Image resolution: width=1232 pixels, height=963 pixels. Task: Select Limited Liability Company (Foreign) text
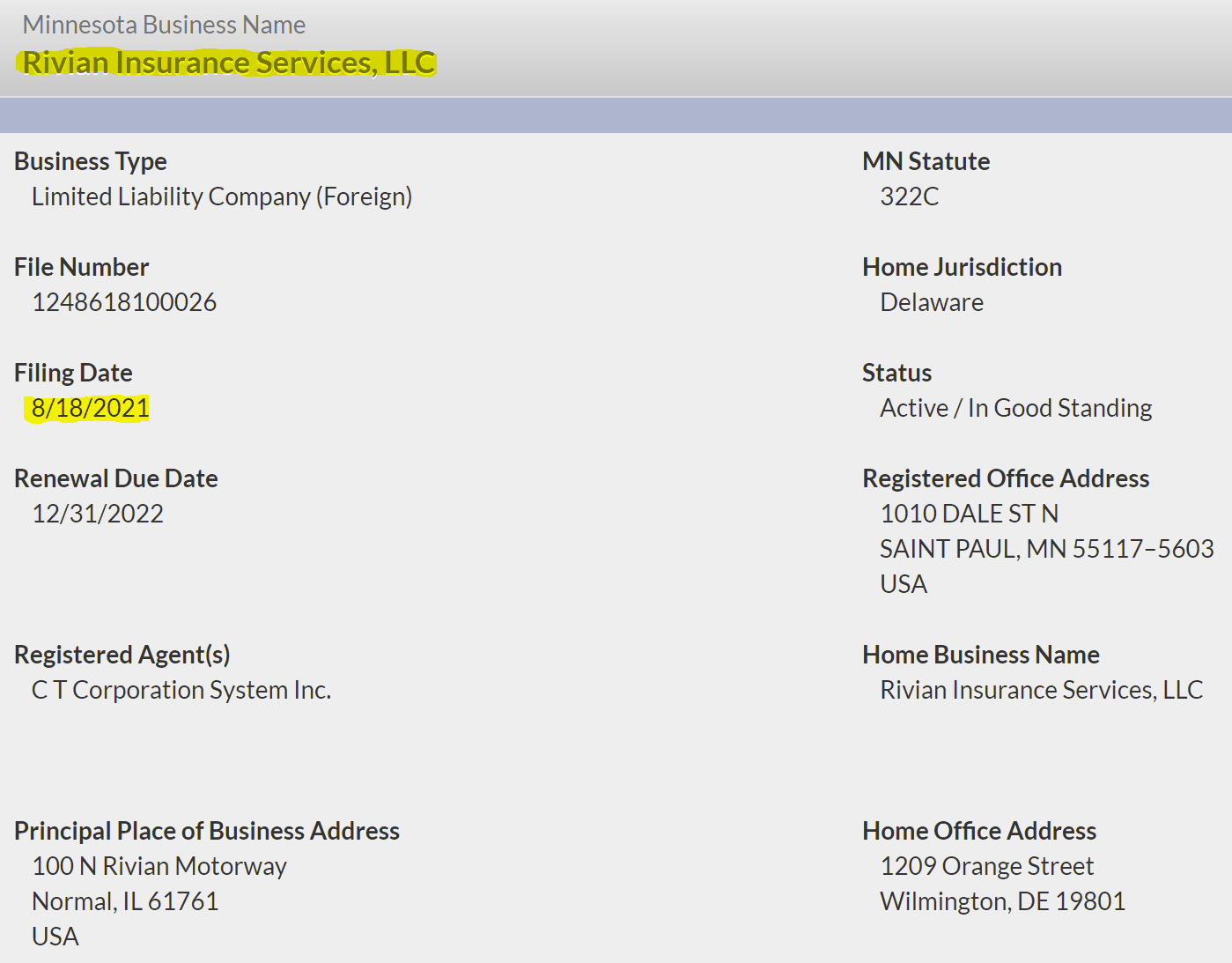(222, 196)
